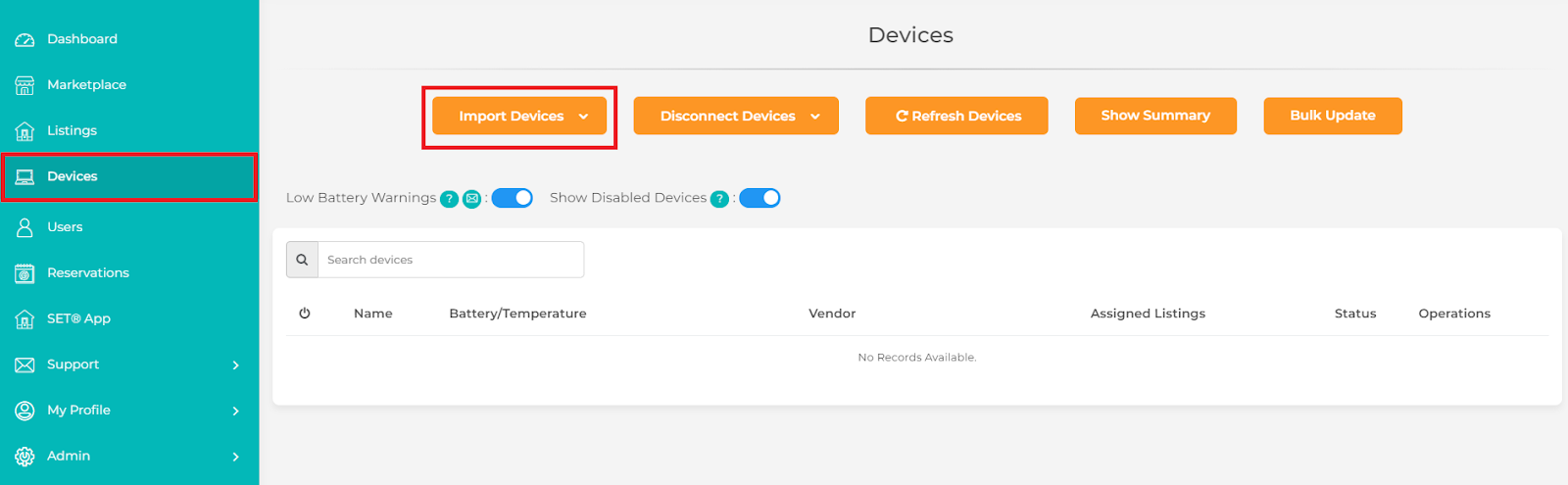Click the Dashboard speedometer icon
1568x485 pixels.
(x=24, y=39)
